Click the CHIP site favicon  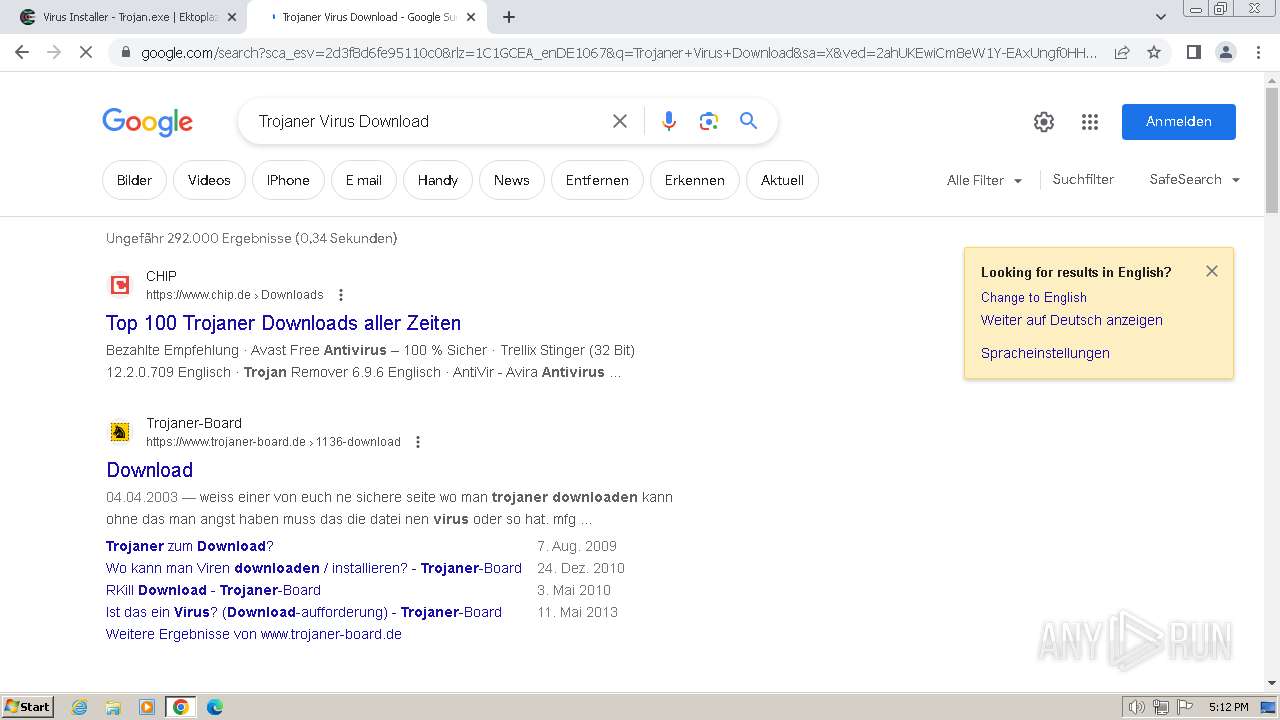(x=120, y=285)
